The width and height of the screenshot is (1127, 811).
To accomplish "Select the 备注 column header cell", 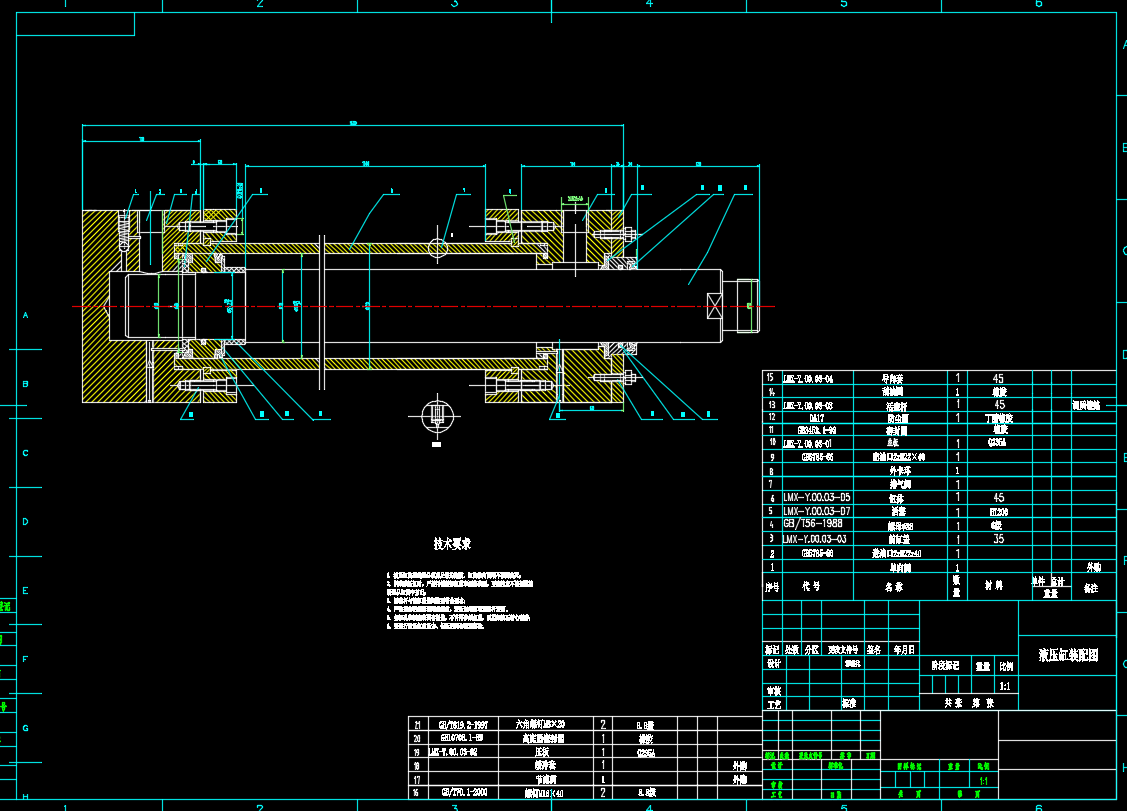I will (1090, 588).
